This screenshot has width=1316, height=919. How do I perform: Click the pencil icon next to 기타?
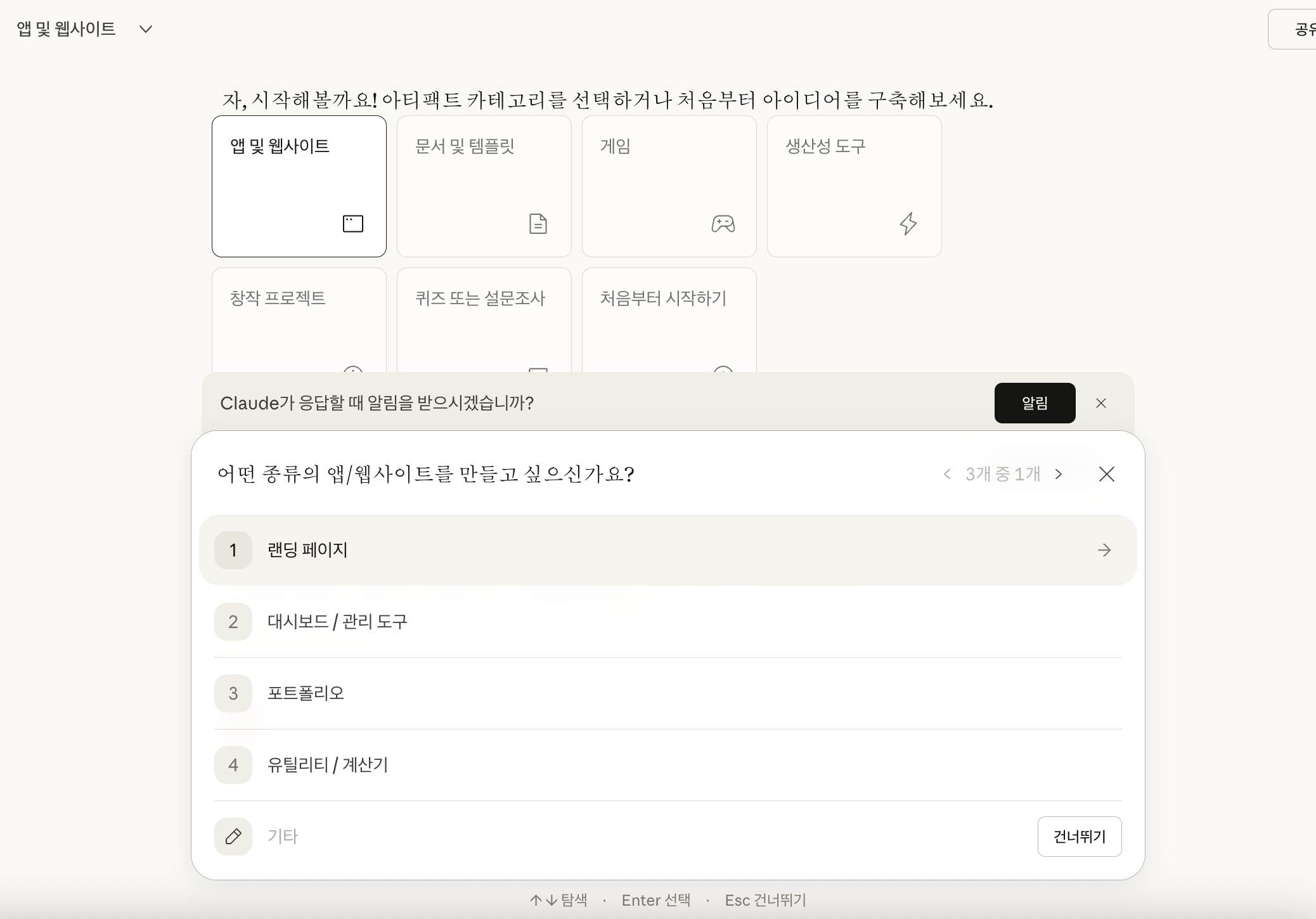233,837
